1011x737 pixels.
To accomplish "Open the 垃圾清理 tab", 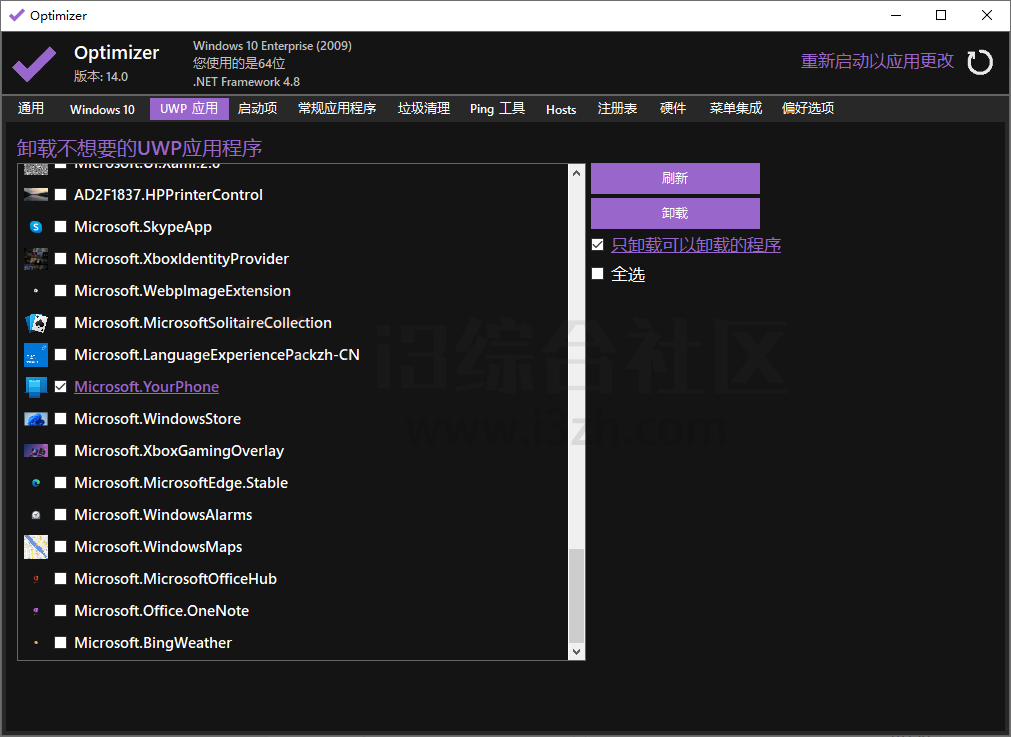I will pyautogui.click(x=424, y=108).
